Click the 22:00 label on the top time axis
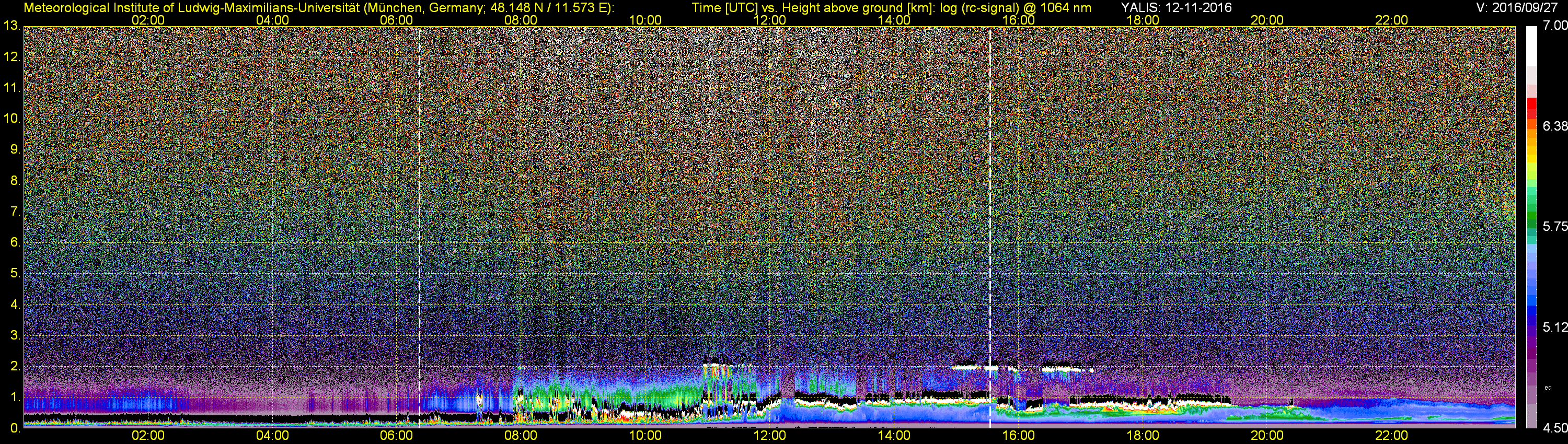The image size is (1568, 444). click(1391, 20)
